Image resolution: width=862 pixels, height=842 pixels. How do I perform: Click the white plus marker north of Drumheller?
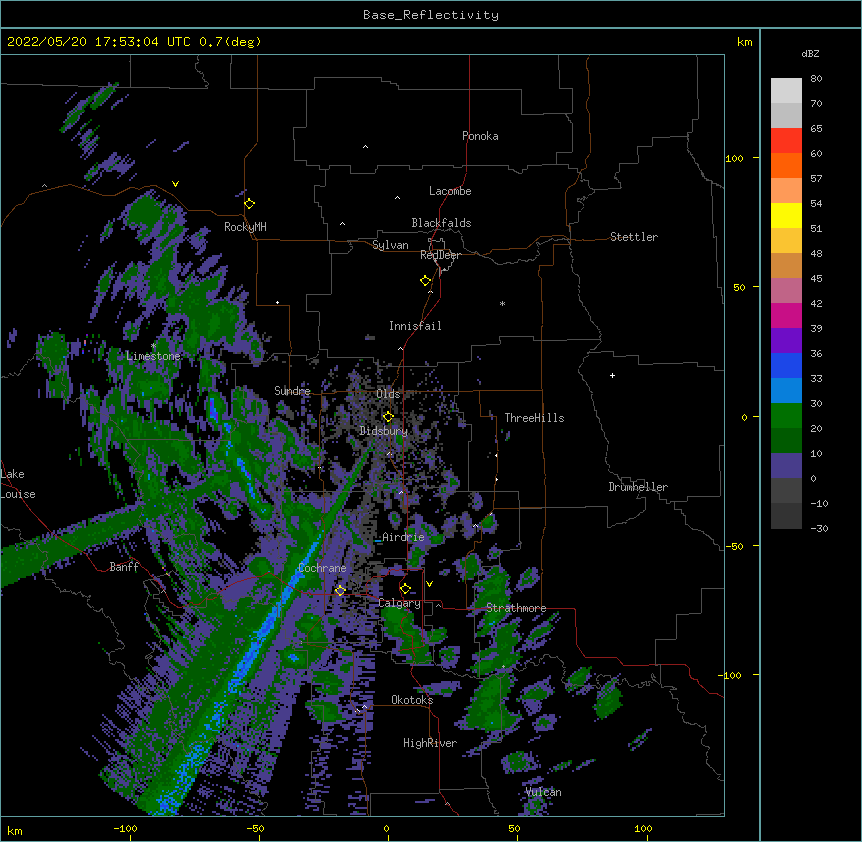pyautogui.click(x=612, y=375)
